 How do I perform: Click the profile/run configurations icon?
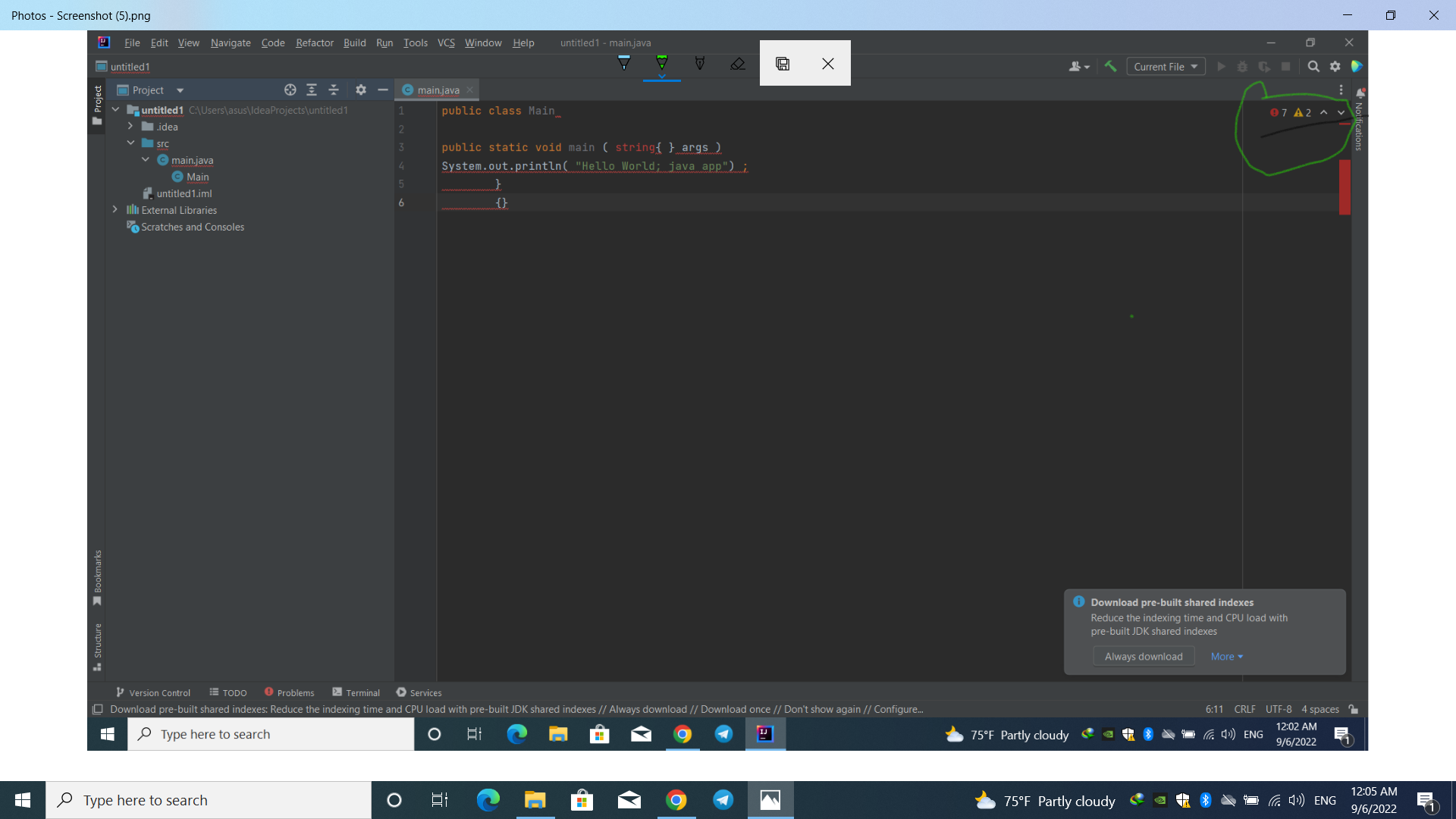click(x=1164, y=66)
